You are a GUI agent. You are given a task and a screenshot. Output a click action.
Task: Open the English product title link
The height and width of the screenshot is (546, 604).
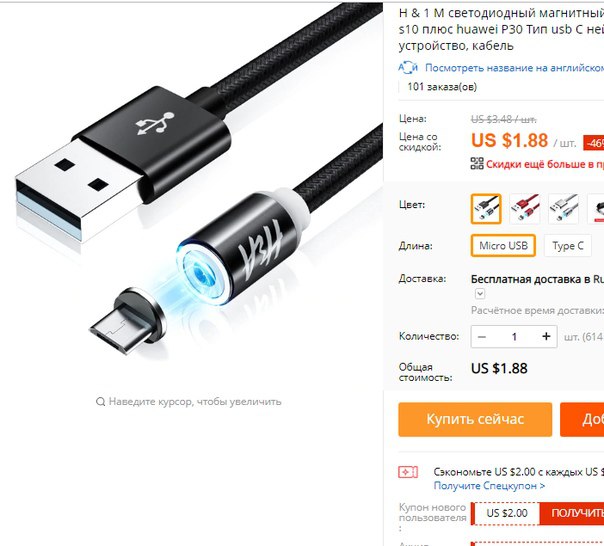click(x=514, y=68)
